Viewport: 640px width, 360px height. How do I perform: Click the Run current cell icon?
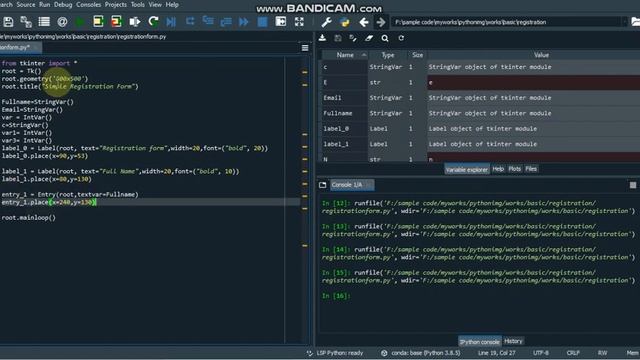click(98, 22)
